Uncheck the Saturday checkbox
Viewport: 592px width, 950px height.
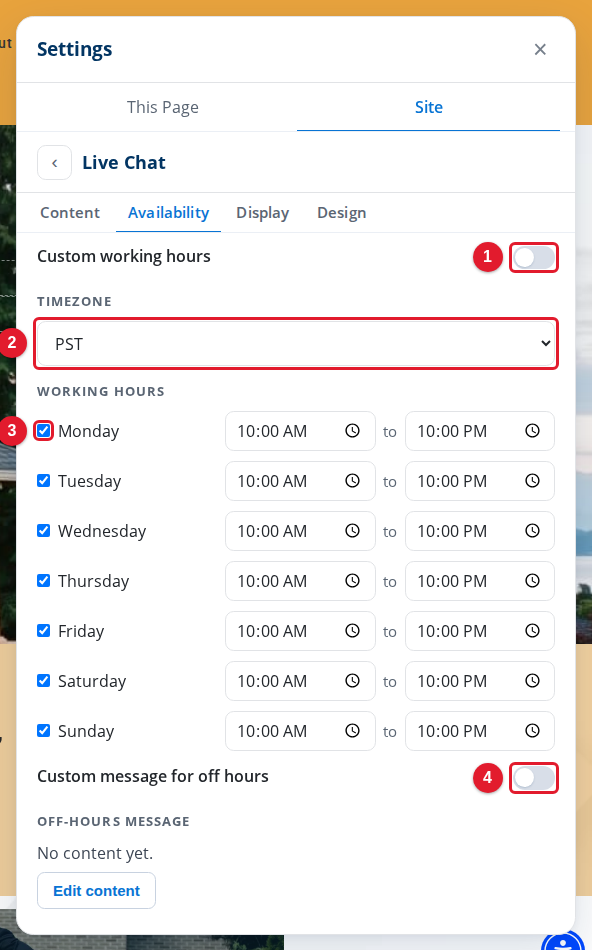pos(44,681)
